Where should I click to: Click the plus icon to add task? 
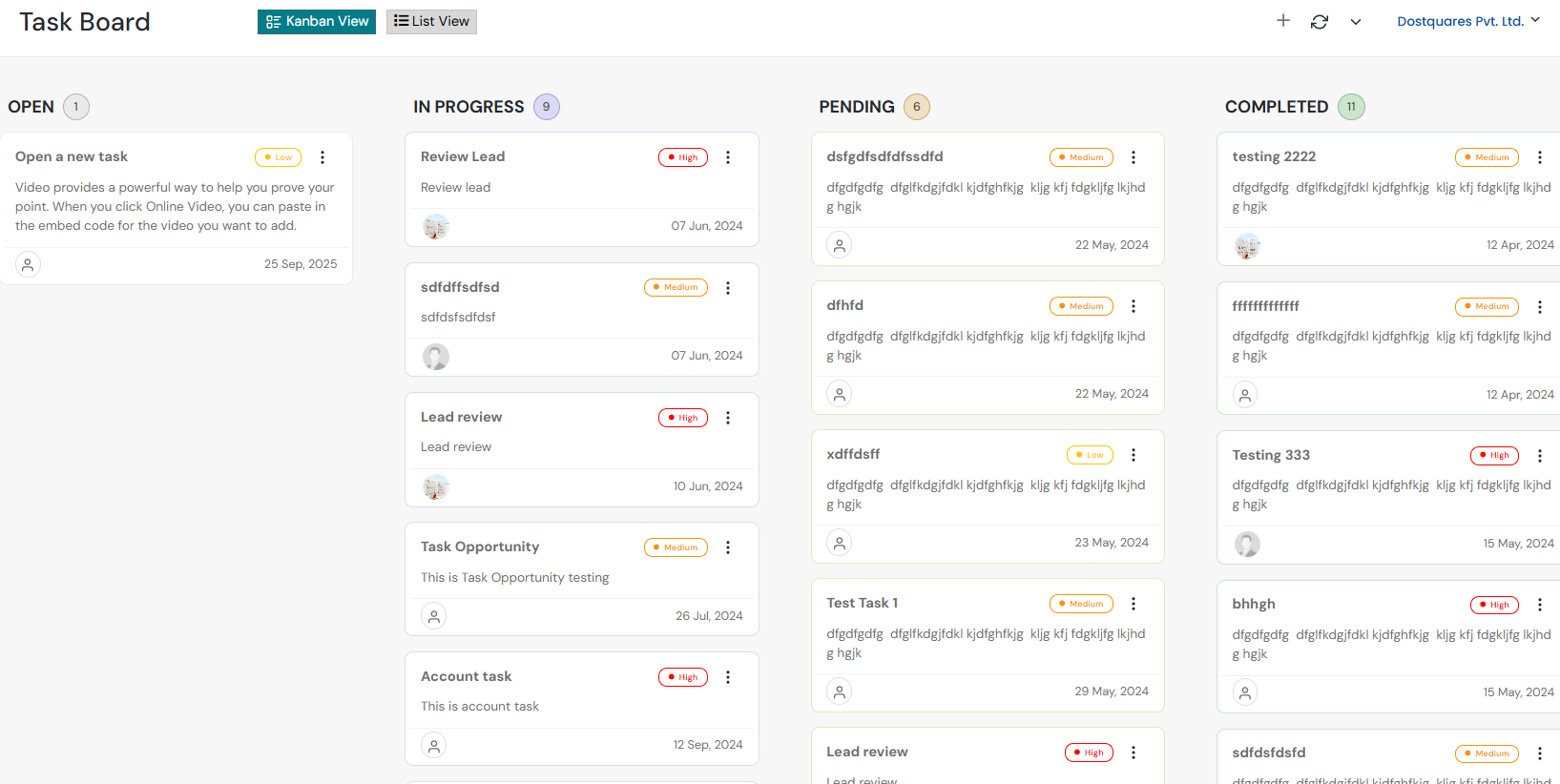pyautogui.click(x=1283, y=21)
